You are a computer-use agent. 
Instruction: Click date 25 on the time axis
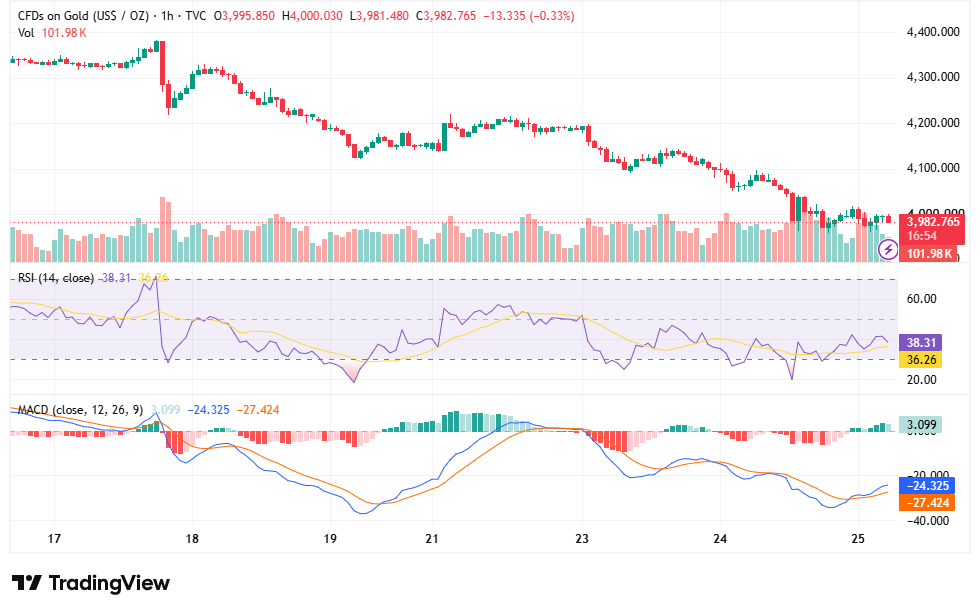(858, 539)
